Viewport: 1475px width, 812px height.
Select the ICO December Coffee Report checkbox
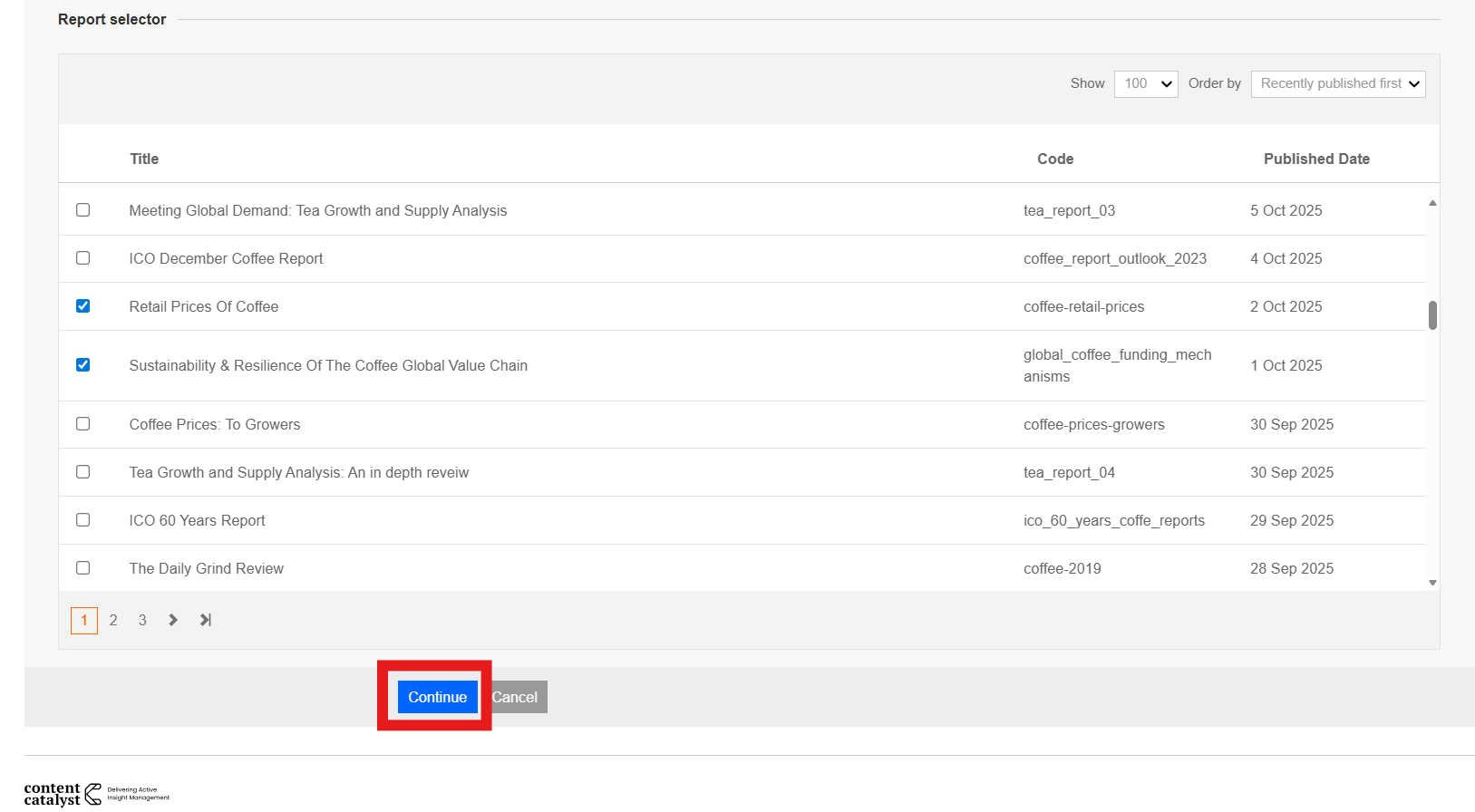[83, 258]
